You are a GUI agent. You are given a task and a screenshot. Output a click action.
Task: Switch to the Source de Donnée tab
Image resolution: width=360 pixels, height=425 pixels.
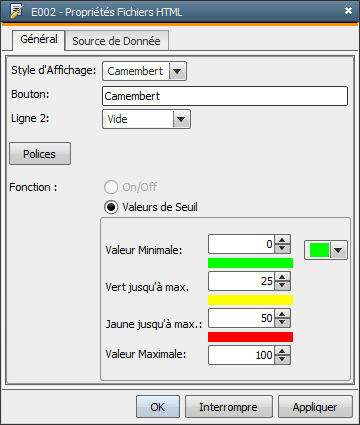(x=116, y=41)
